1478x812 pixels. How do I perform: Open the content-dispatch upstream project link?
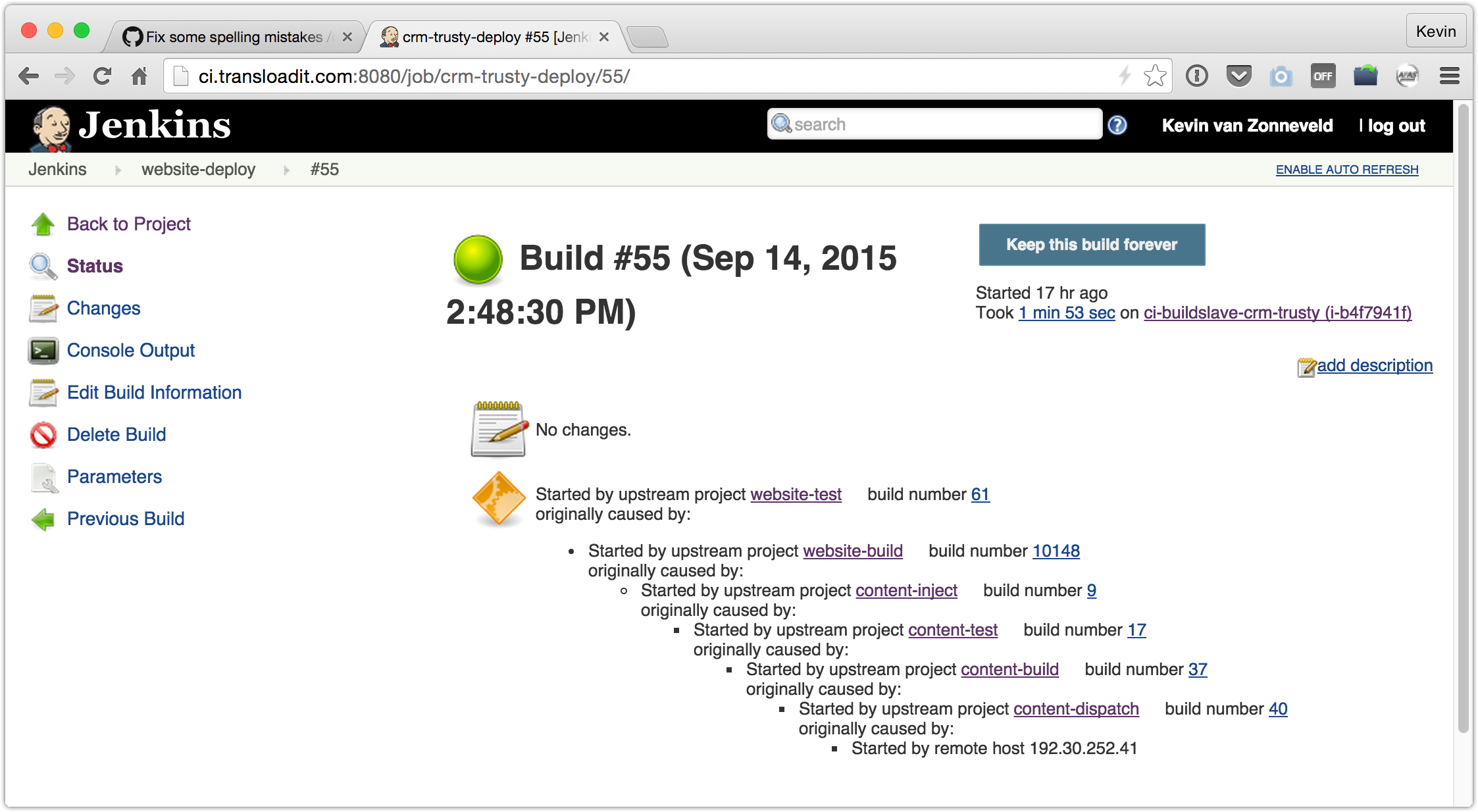click(x=1076, y=709)
